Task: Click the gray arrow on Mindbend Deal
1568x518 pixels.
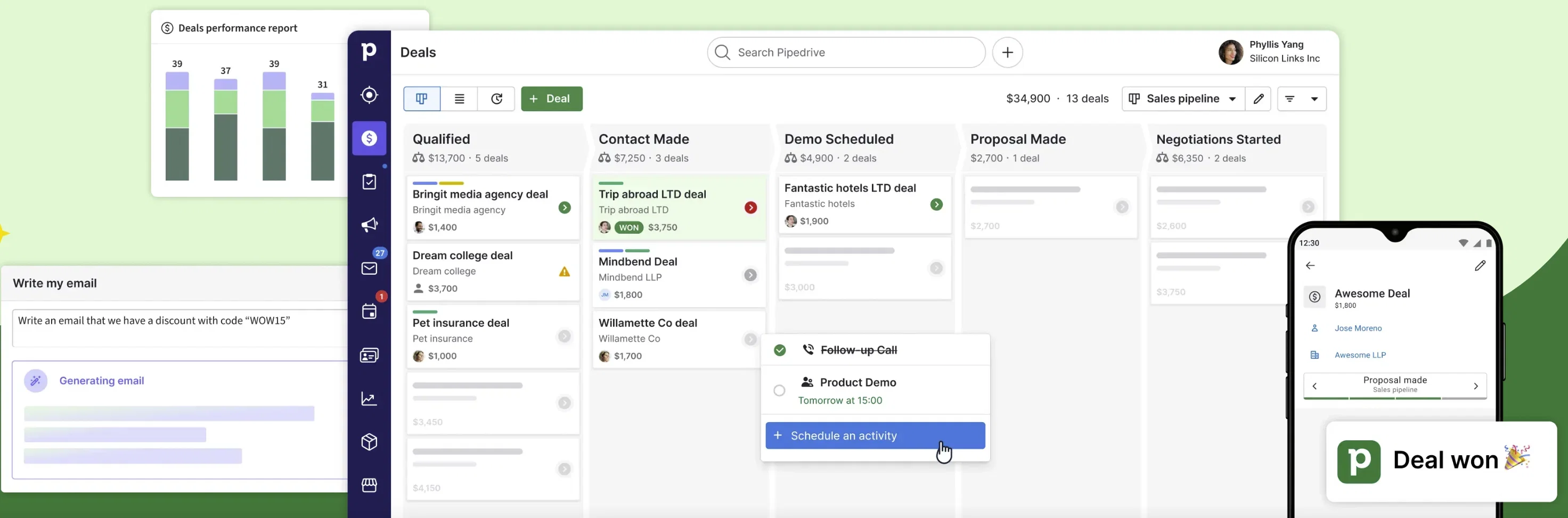Action: (750, 275)
